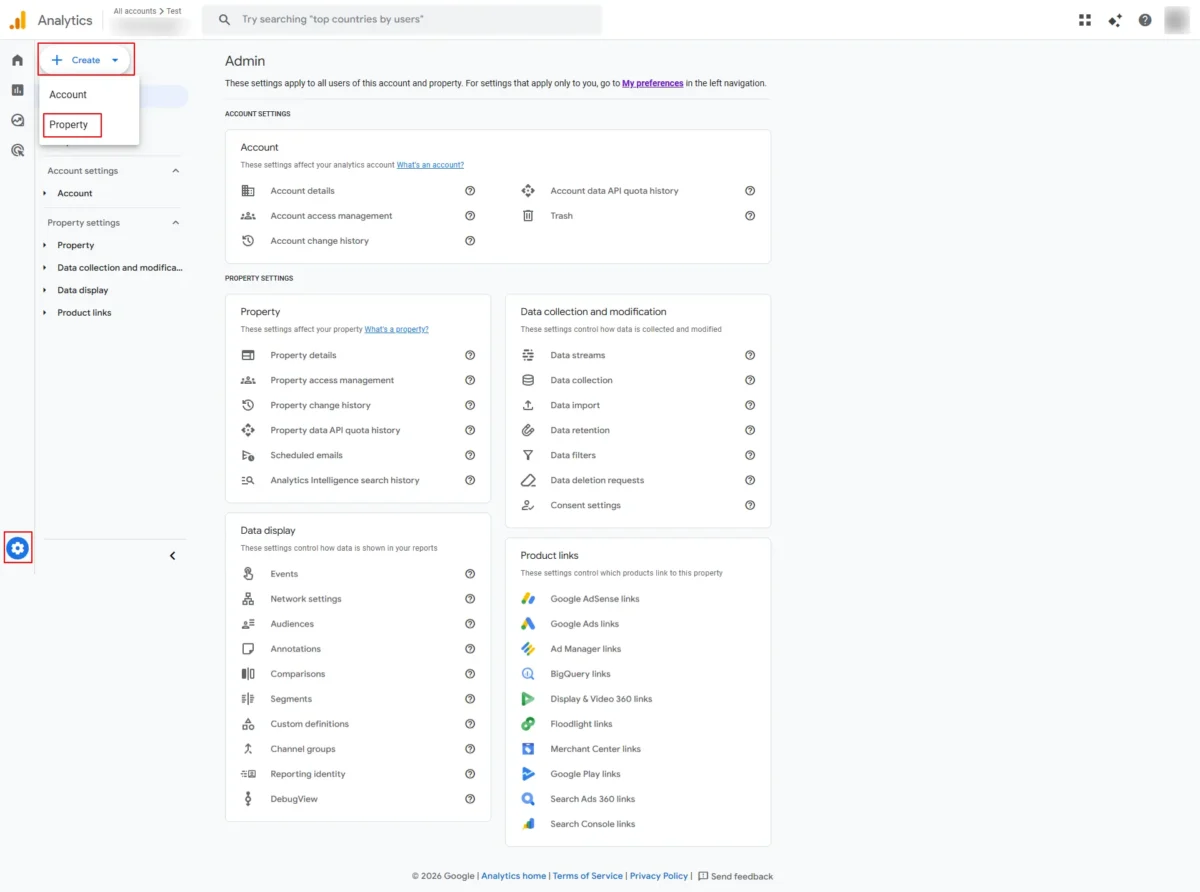1200x892 pixels.
Task: Collapse the left navigation panel
Action: point(172,554)
